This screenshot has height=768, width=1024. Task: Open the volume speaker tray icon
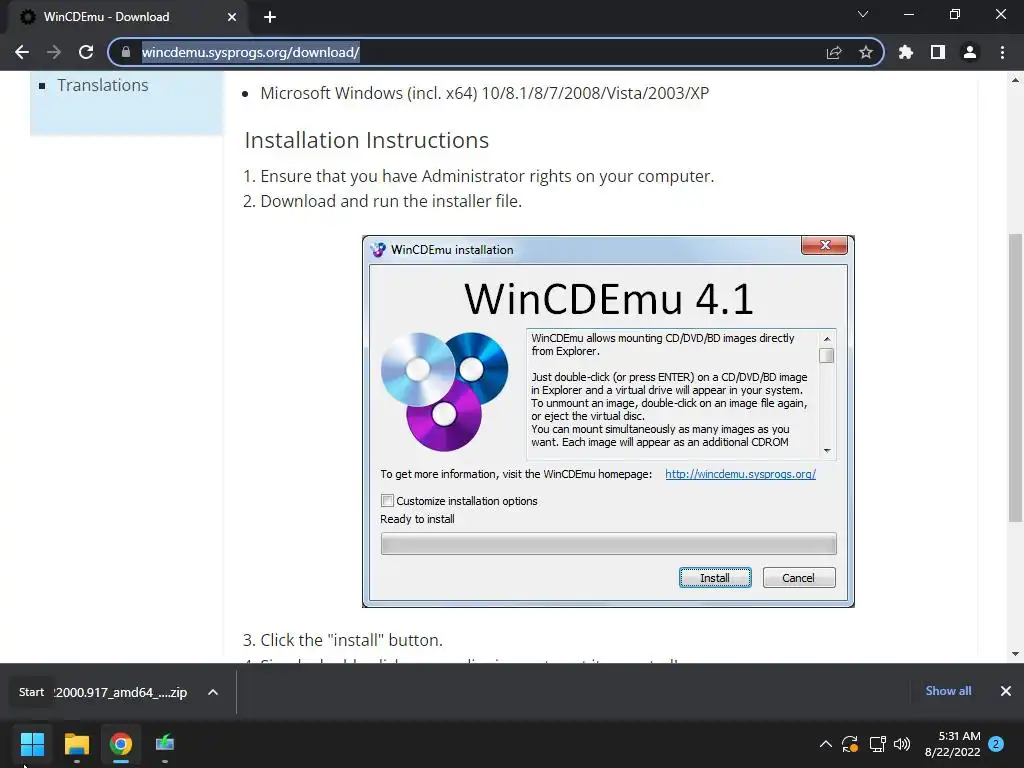click(x=902, y=744)
